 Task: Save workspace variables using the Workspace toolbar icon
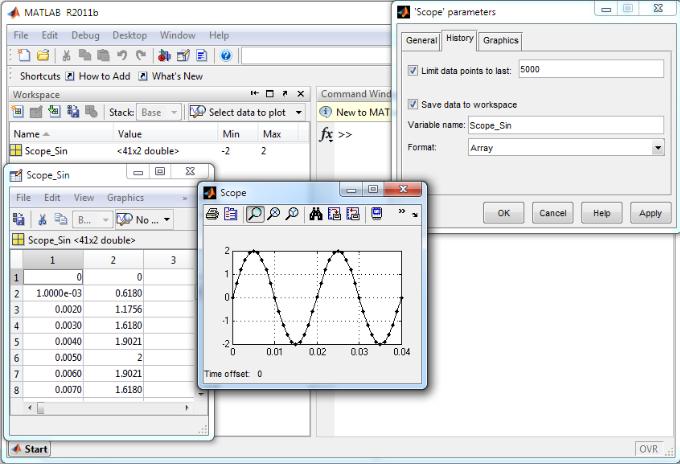[73, 112]
